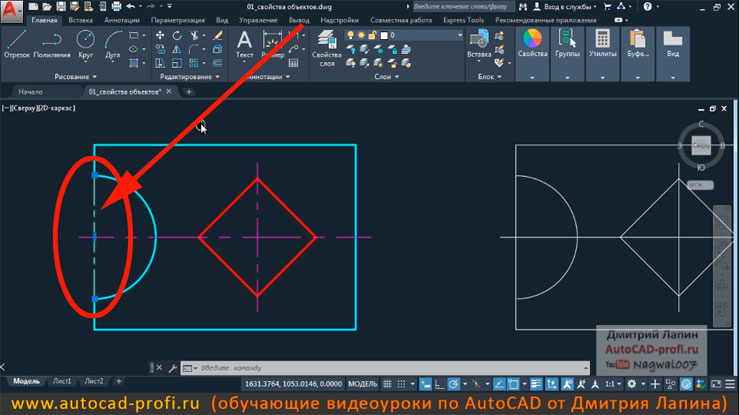This screenshot has width=739, height=415.
Task: Open the Аннотации ribbon tab
Action: (x=122, y=20)
